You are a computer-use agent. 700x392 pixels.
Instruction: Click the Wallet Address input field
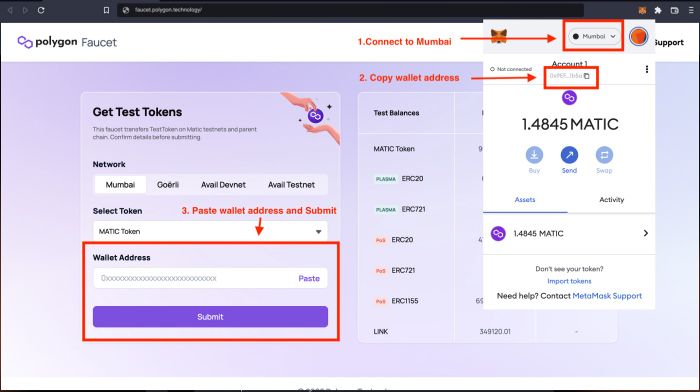210,278
